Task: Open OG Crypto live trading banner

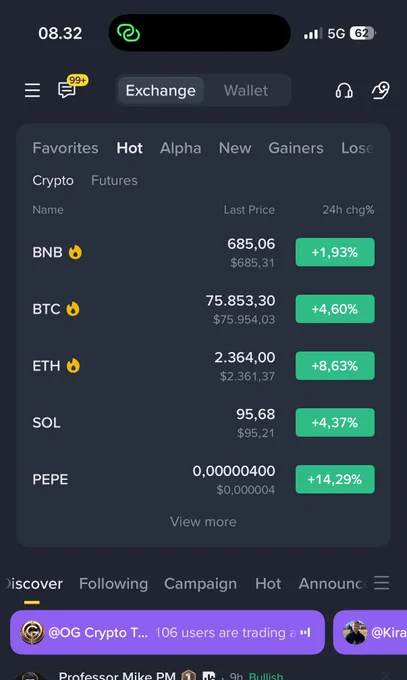Action: tap(167, 632)
